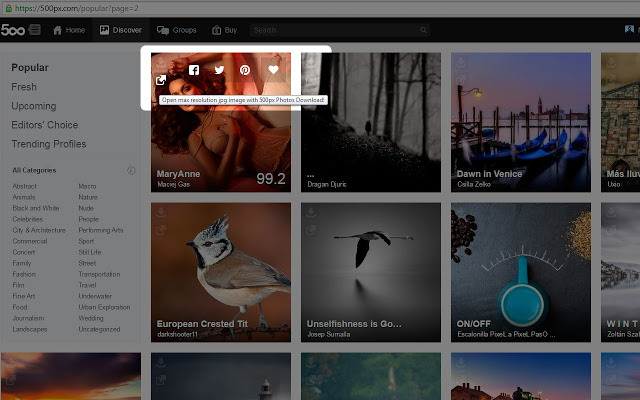Open the European Crested Tit photo thumbnail

pos(221,272)
